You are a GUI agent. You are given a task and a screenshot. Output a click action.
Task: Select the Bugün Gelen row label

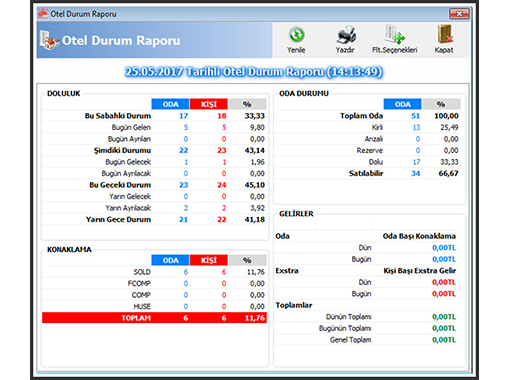pos(131,127)
